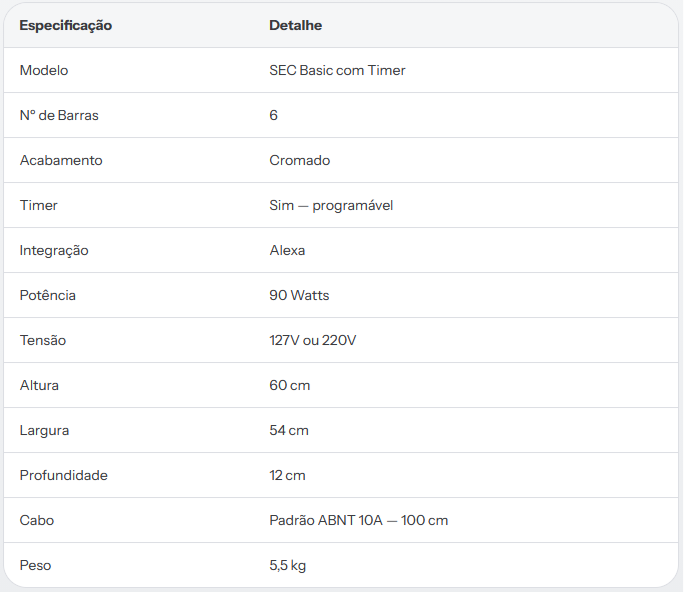Screen dimensions: 684x593
Task: Click the 90 Watts value
Action: (x=299, y=295)
